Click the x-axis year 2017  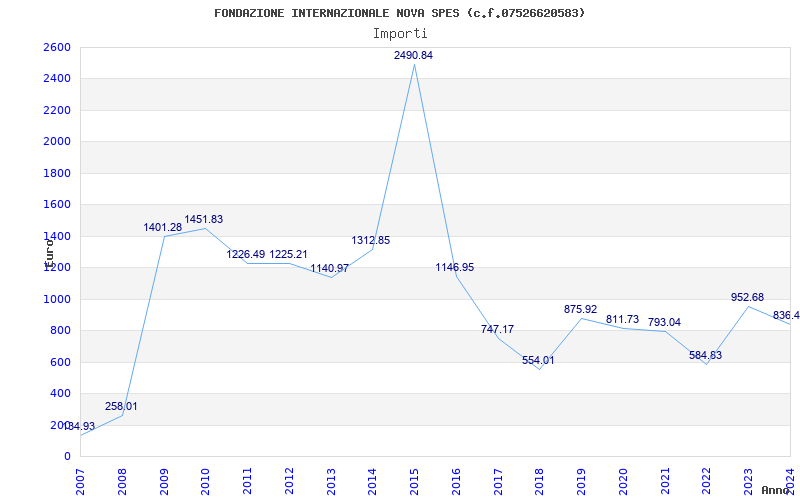coord(498,482)
